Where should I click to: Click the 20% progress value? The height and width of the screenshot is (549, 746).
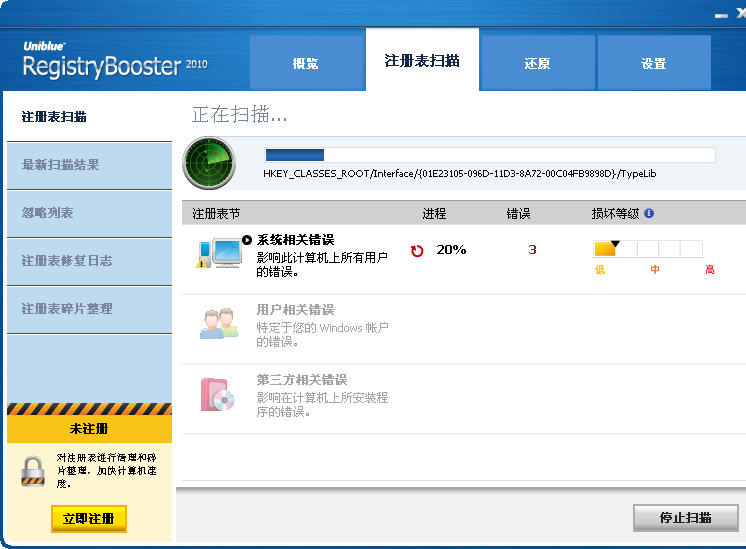(451, 250)
